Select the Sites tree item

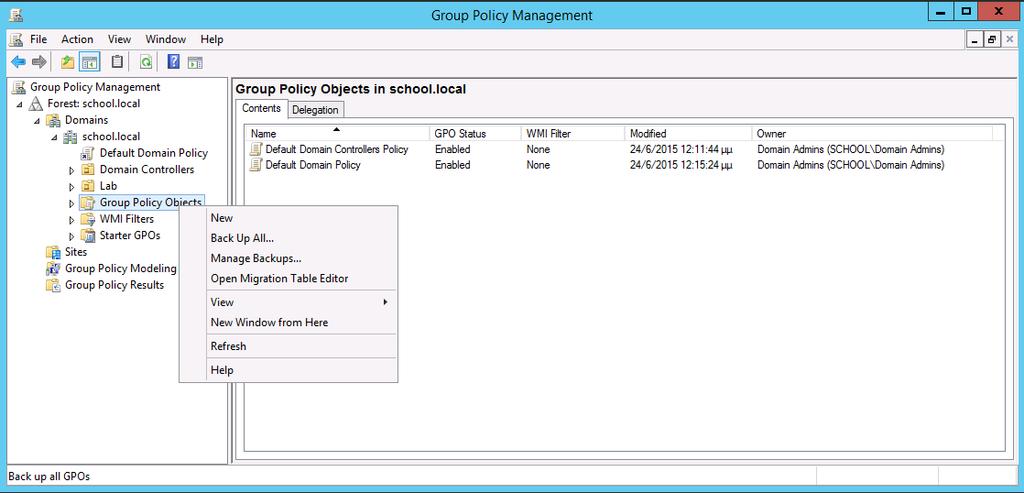(76, 252)
